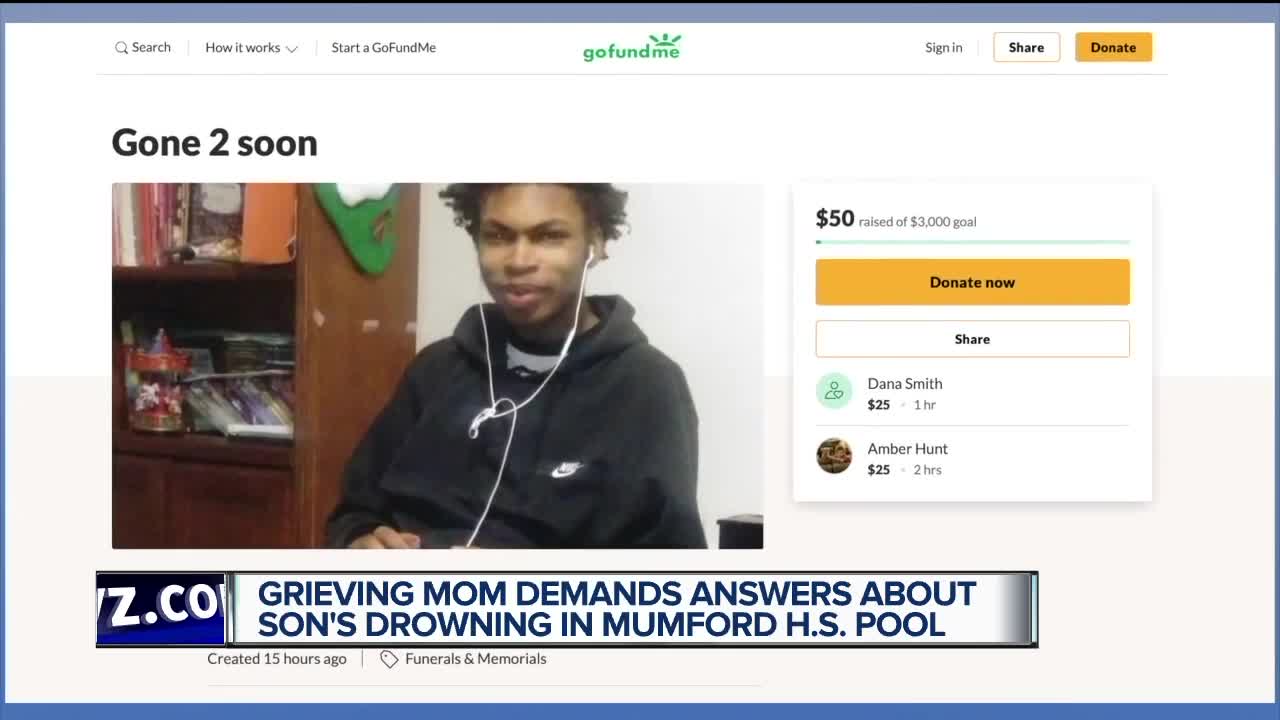The width and height of the screenshot is (1280, 720).
Task: Click Dana Smith's donor avatar icon
Action: [834, 391]
